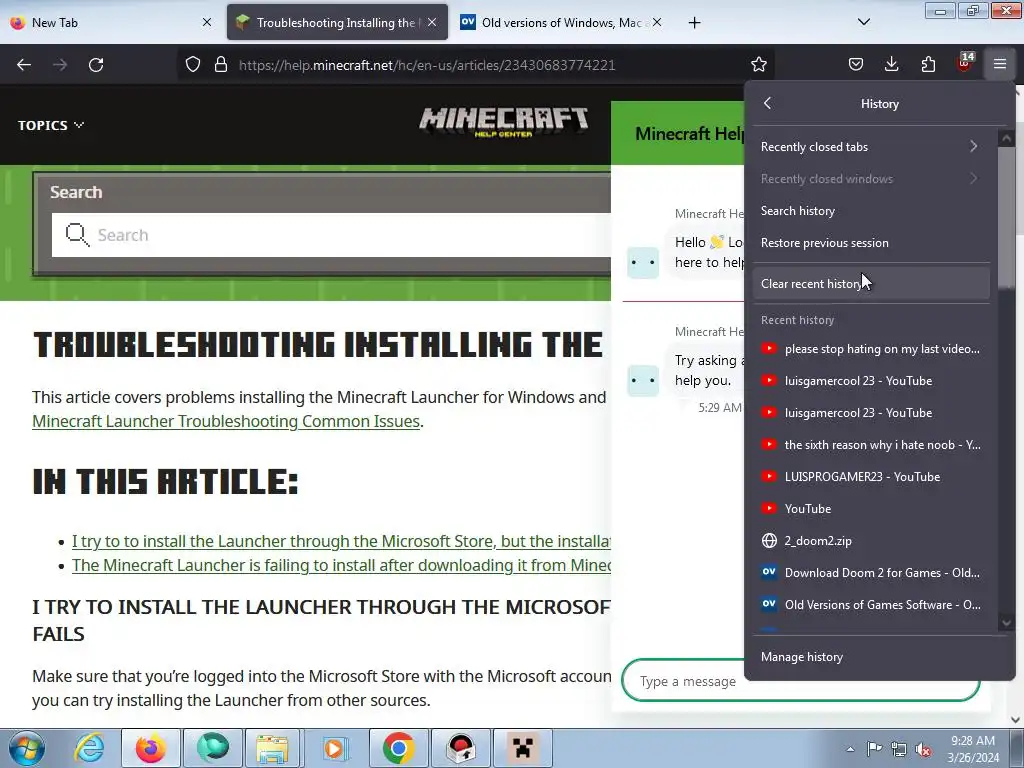
Task: Expand Recently closed tabs submenu
Action: click(871, 147)
